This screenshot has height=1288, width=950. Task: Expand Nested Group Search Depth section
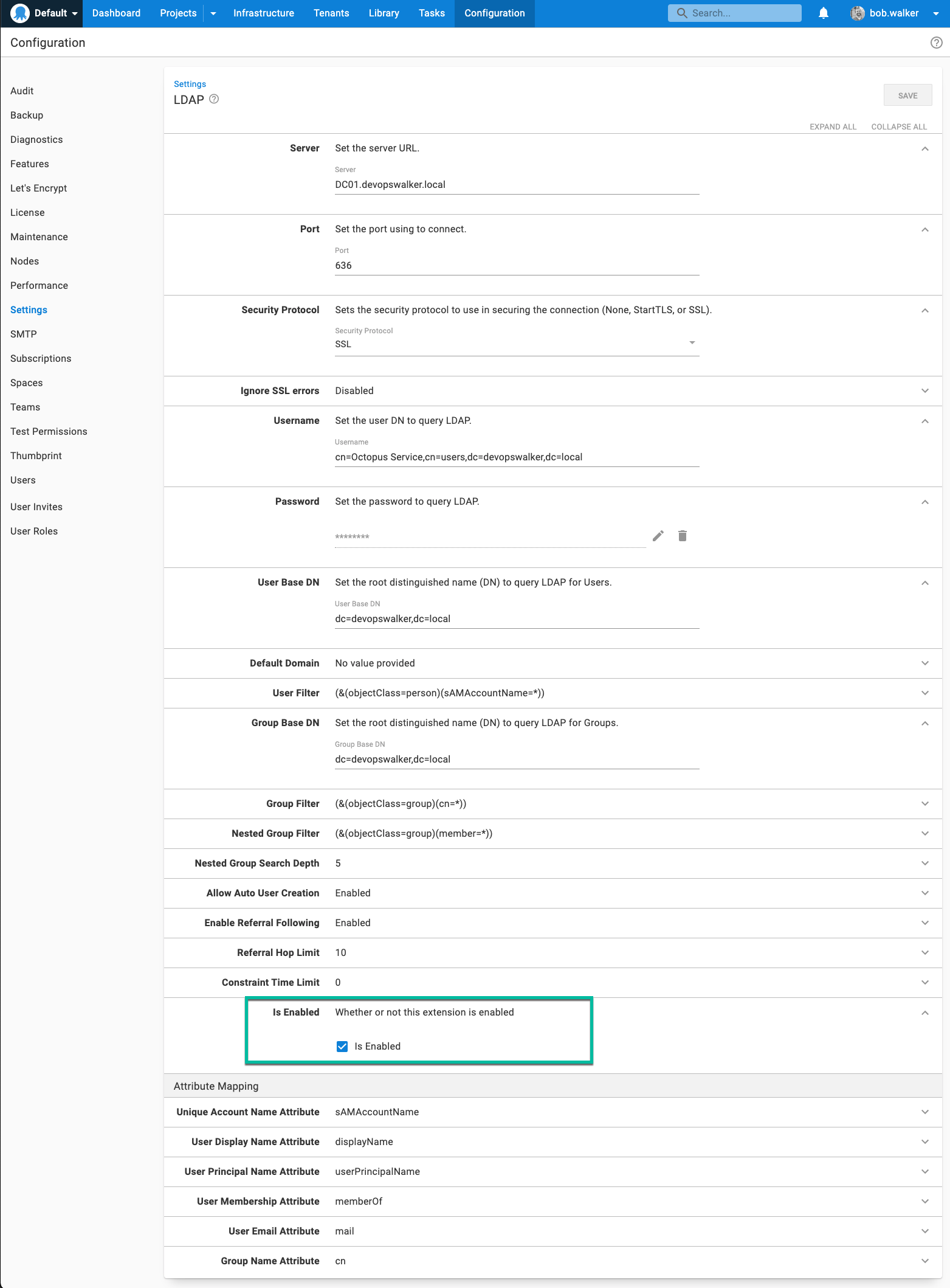tap(925, 864)
